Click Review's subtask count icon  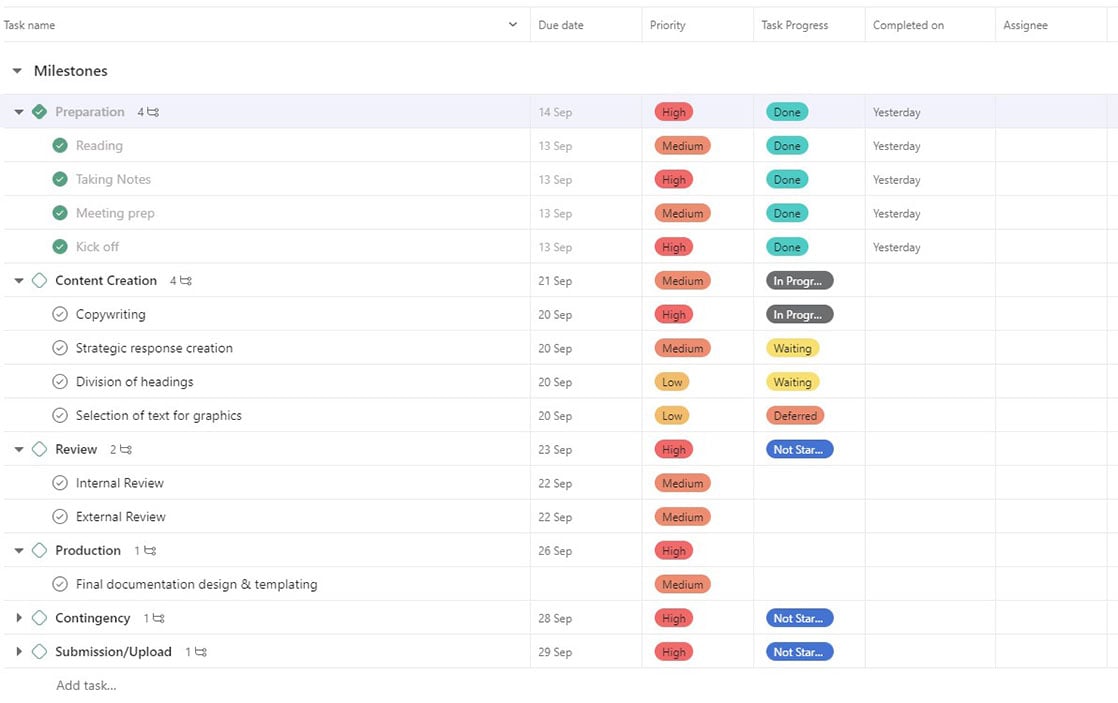121,450
